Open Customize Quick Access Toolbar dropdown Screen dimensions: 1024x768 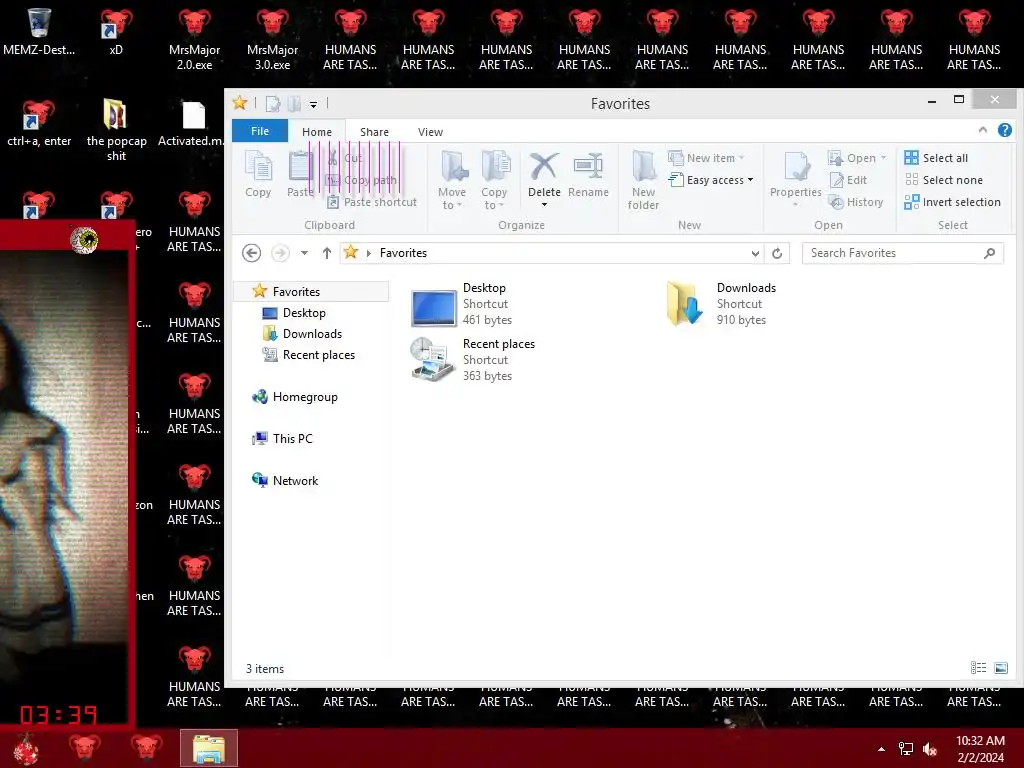click(x=313, y=104)
